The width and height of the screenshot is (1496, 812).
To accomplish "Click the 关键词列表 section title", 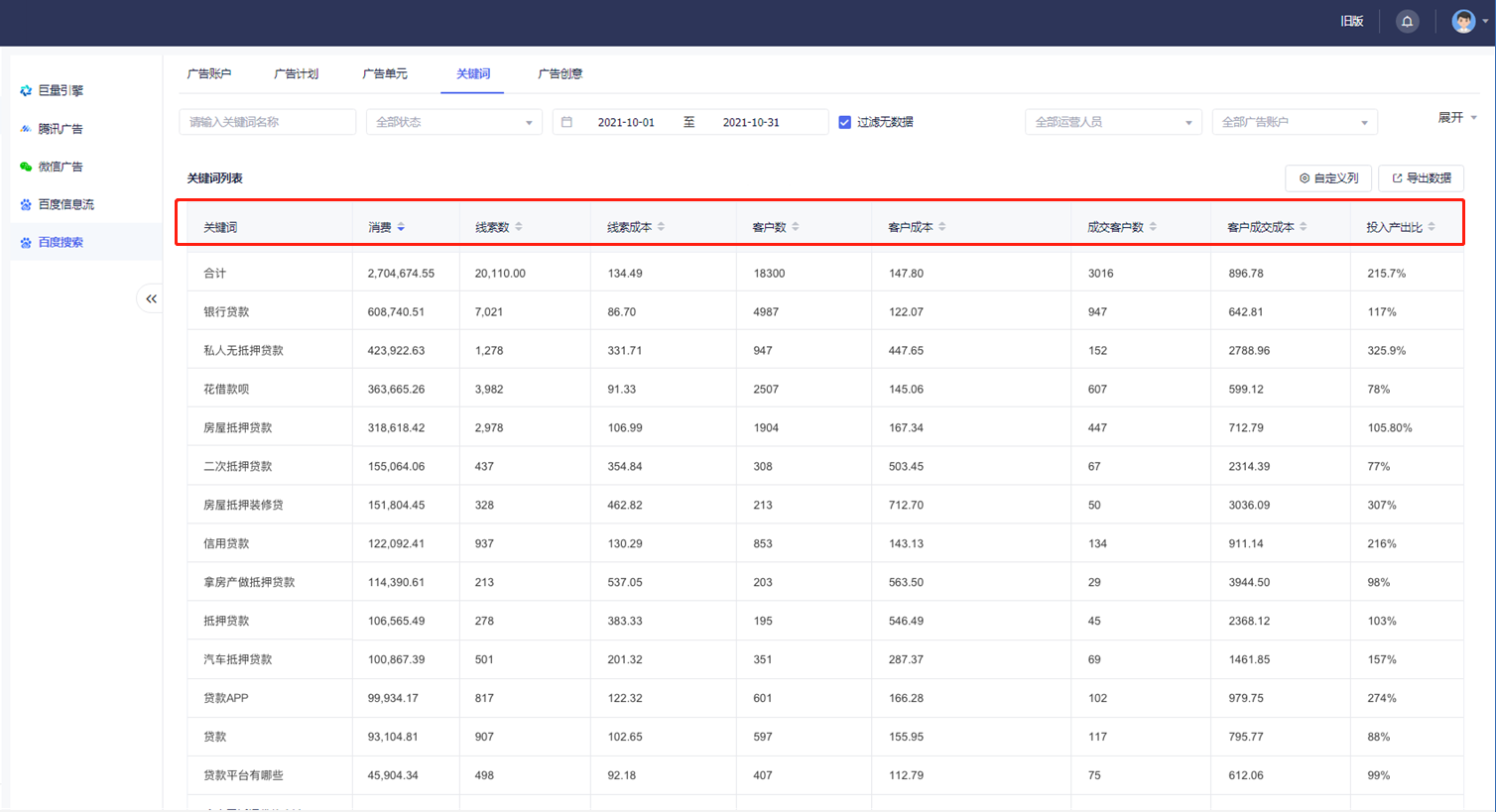I will pos(215,178).
